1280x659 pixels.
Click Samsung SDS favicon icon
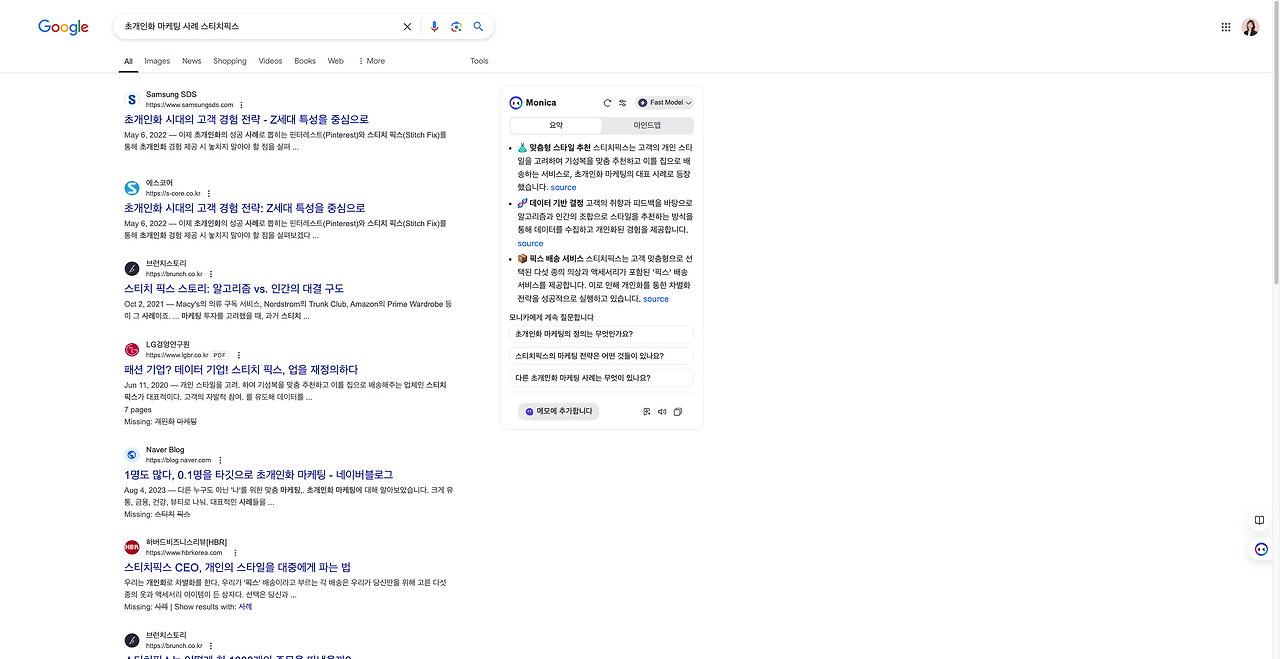(132, 99)
